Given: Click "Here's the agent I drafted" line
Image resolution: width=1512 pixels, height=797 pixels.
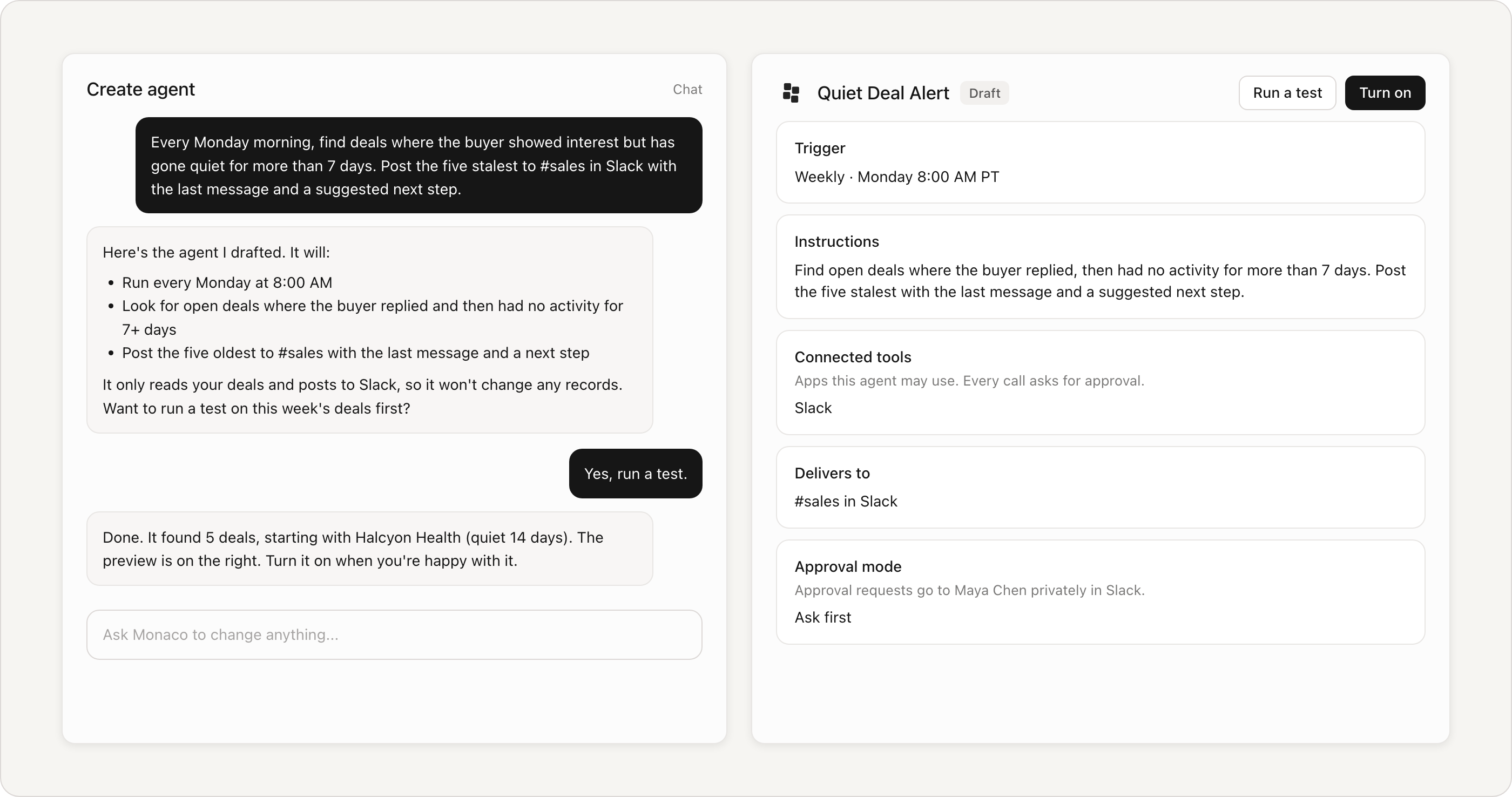Looking at the screenshot, I should tap(216, 252).
